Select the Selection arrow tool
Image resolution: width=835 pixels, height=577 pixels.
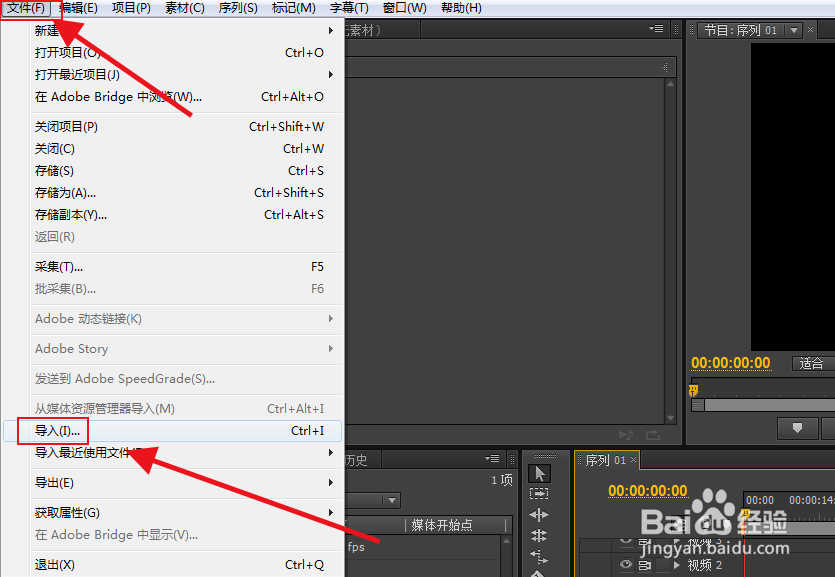[539, 473]
